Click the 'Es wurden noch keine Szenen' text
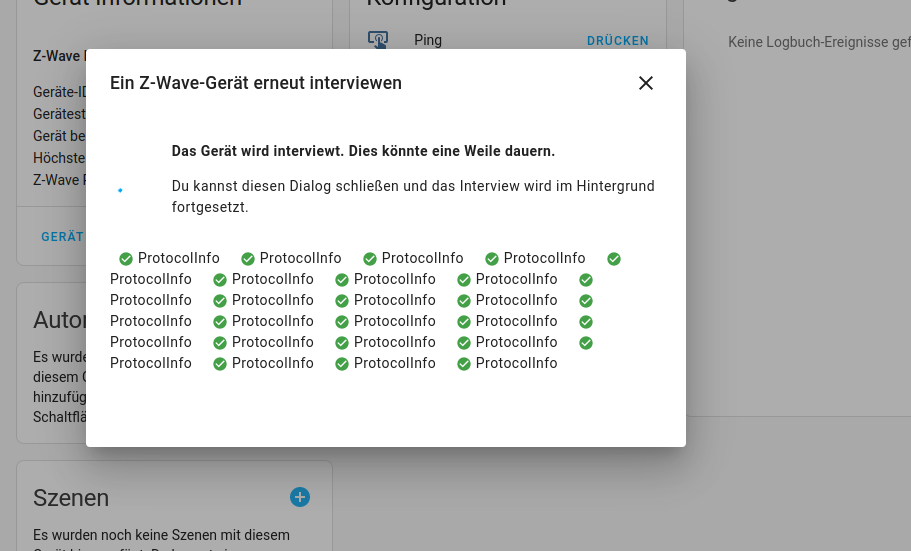Screen dimensions: 911x551 point(161,535)
